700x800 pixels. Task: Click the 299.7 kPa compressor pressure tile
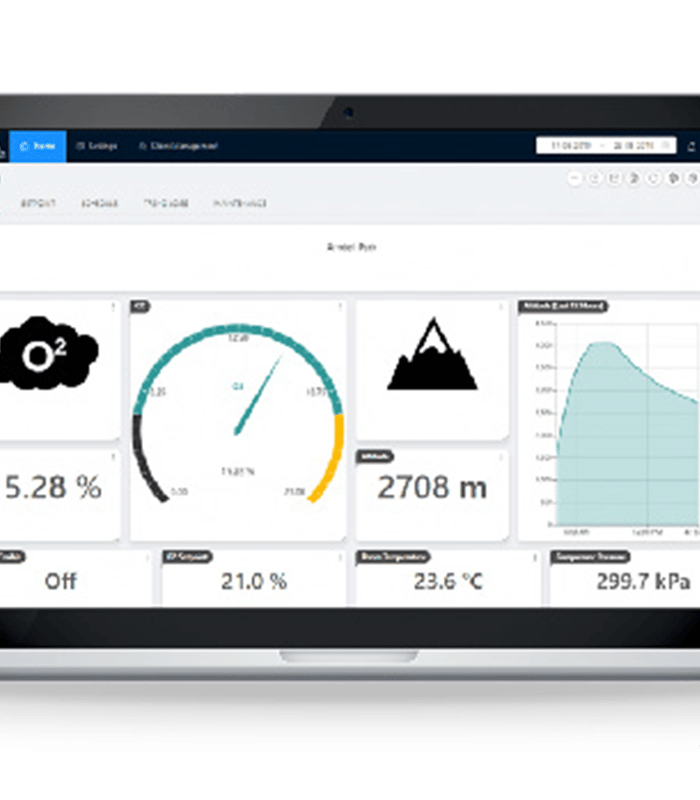coord(642,581)
